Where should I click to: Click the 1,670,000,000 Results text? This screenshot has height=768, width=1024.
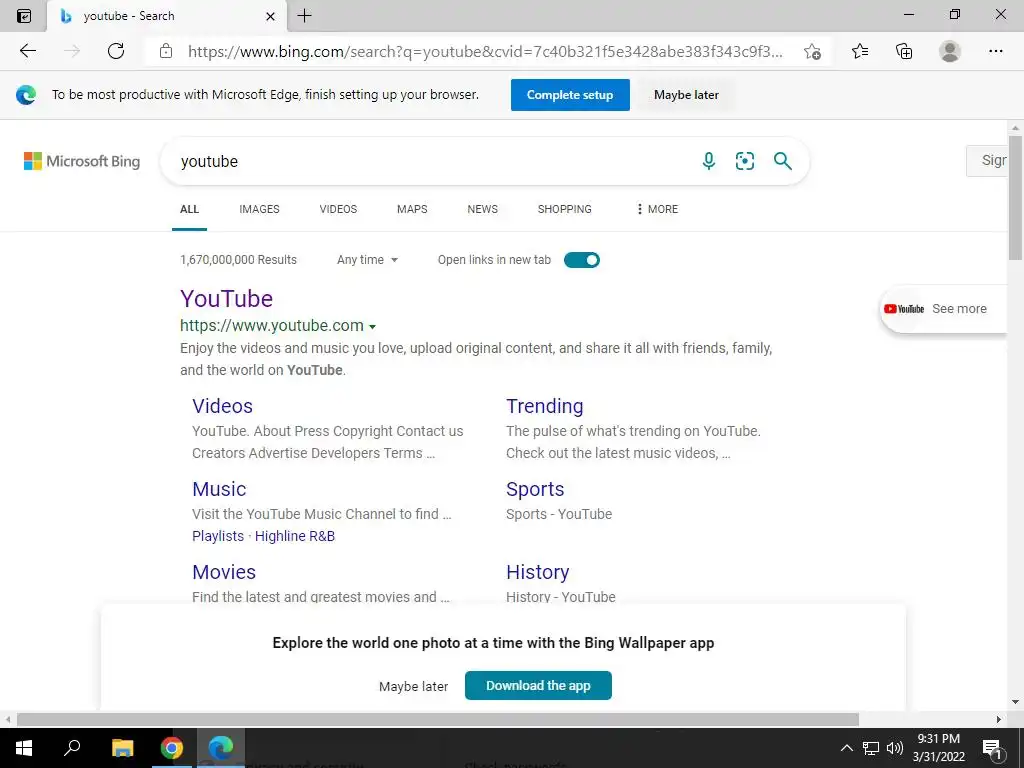pyautogui.click(x=238, y=260)
